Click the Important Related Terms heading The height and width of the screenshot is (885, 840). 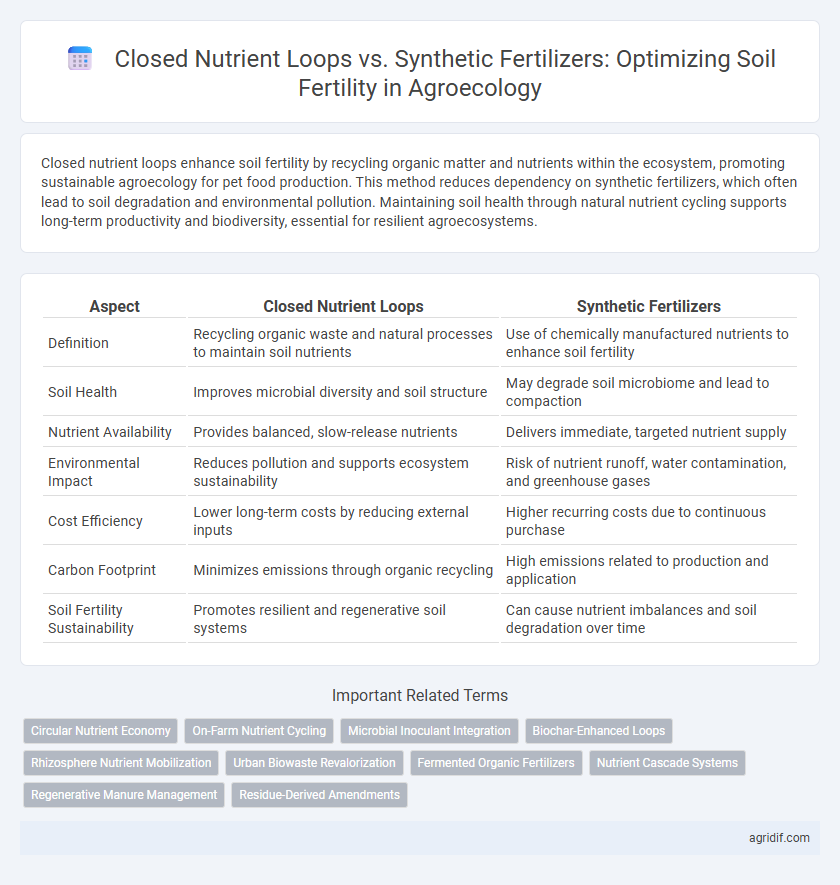pyautogui.click(x=420, y=695)
